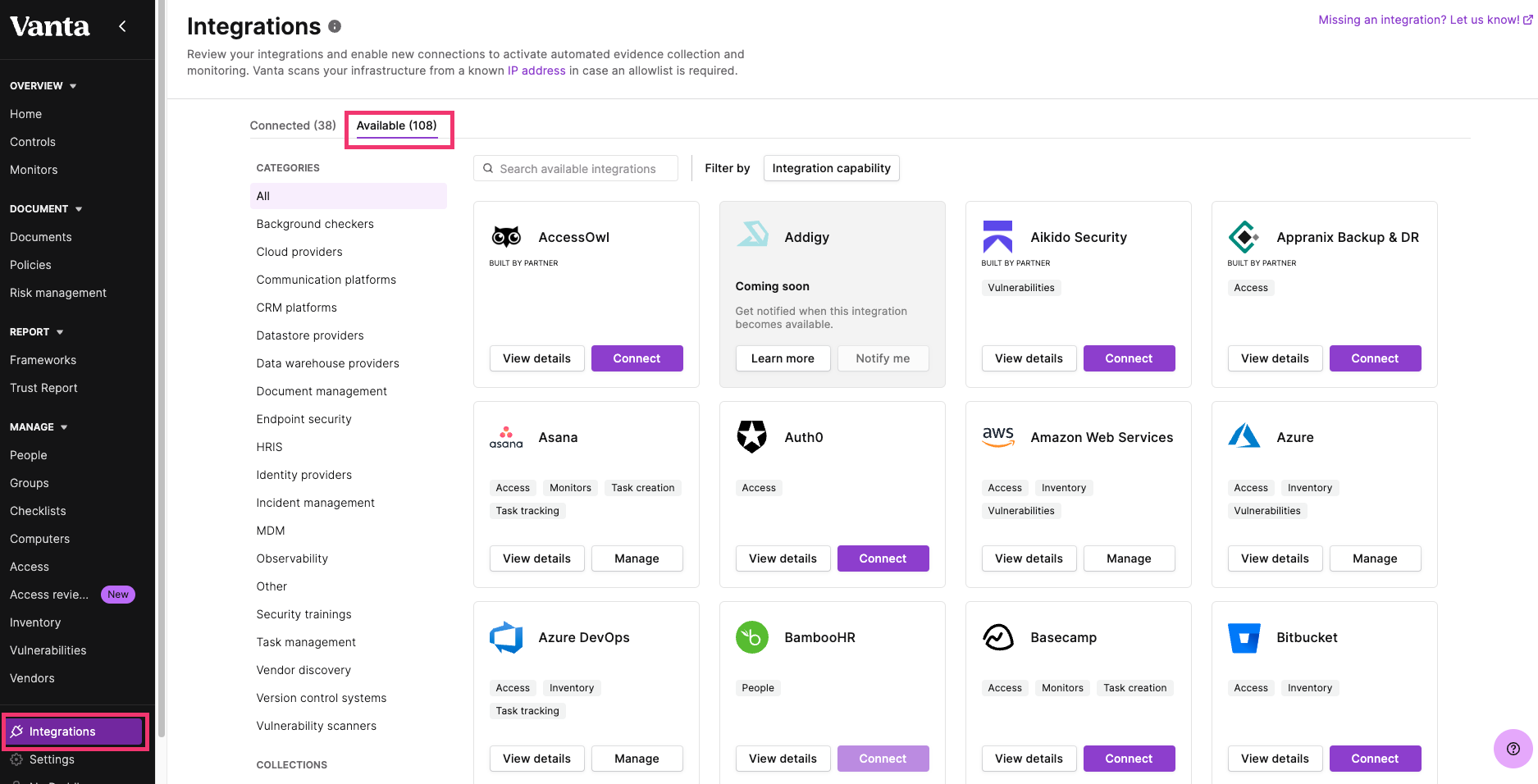The height and width of the screenshot is (784, 1538).
Task: Filter by Vulnerability scanners category
Action: pos(317,726)
